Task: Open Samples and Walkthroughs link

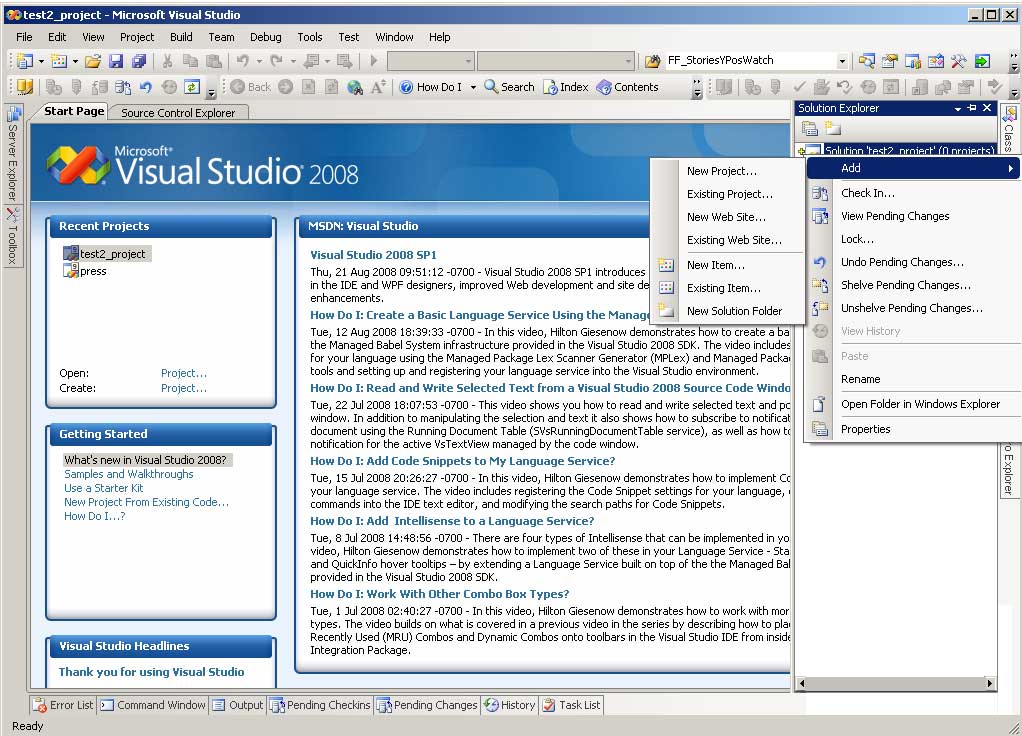Action: (x=128, y=474)
